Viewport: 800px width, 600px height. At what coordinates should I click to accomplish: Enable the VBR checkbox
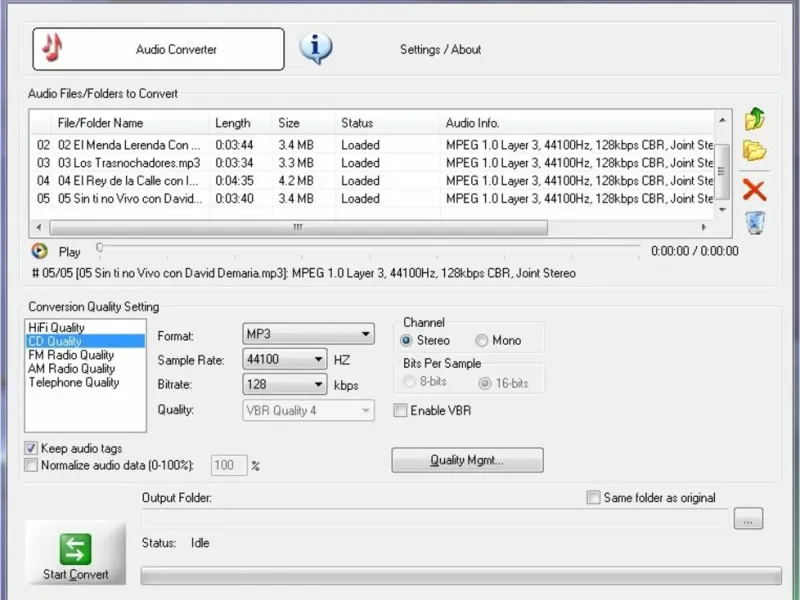point(401,410)
